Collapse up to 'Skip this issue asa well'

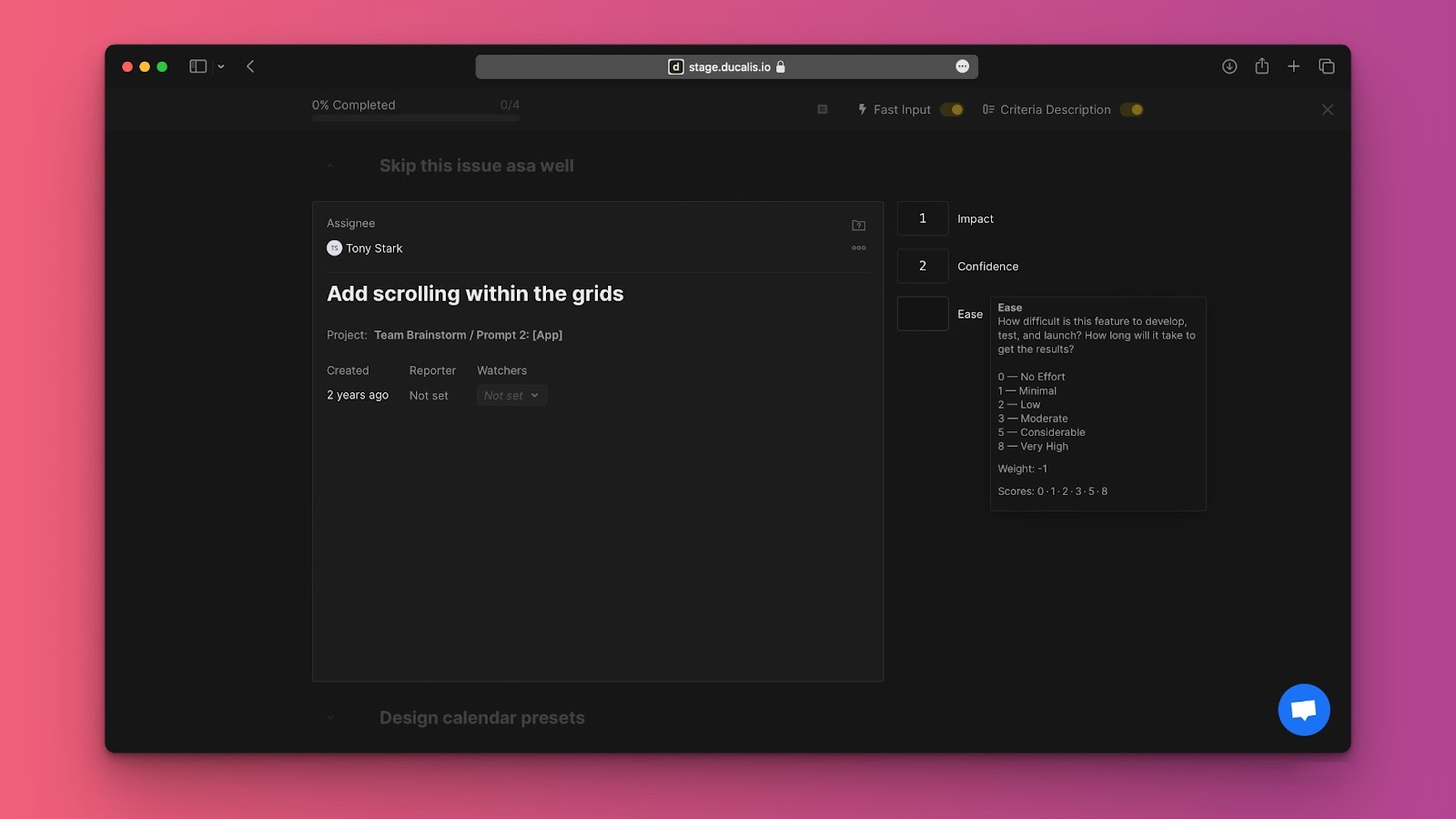tap(330, 166)
